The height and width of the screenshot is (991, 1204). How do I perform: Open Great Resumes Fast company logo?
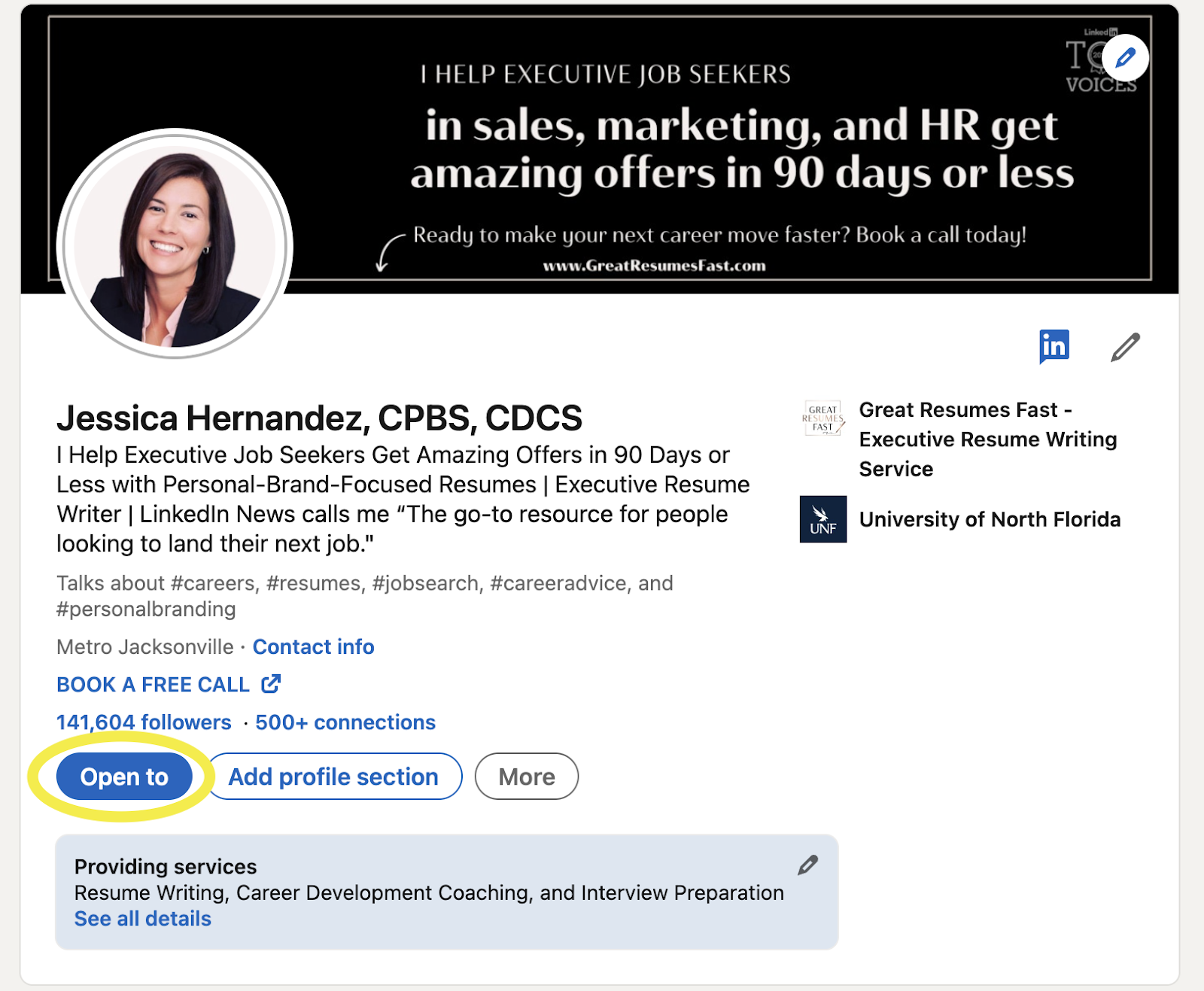(823, 418)
